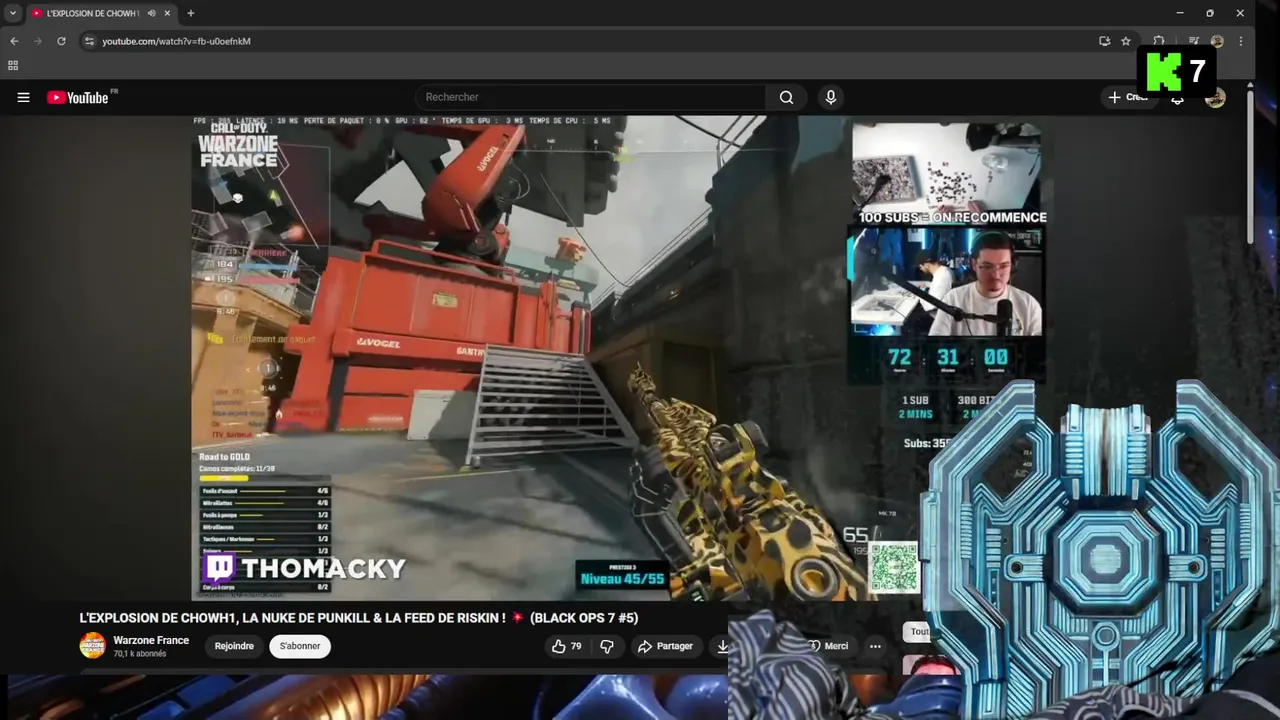Open the Warzone France channel name link

[x=151, y=640]
